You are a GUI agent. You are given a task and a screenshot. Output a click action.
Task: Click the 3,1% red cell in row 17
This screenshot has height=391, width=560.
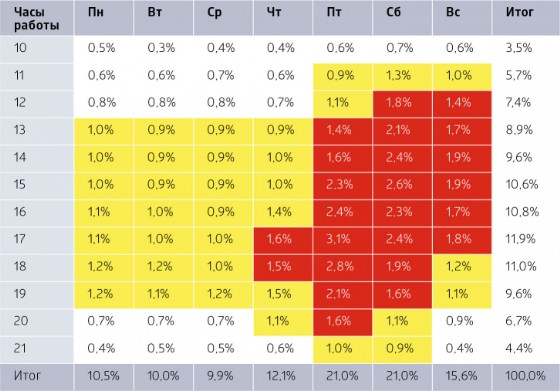tap(342, 239)
